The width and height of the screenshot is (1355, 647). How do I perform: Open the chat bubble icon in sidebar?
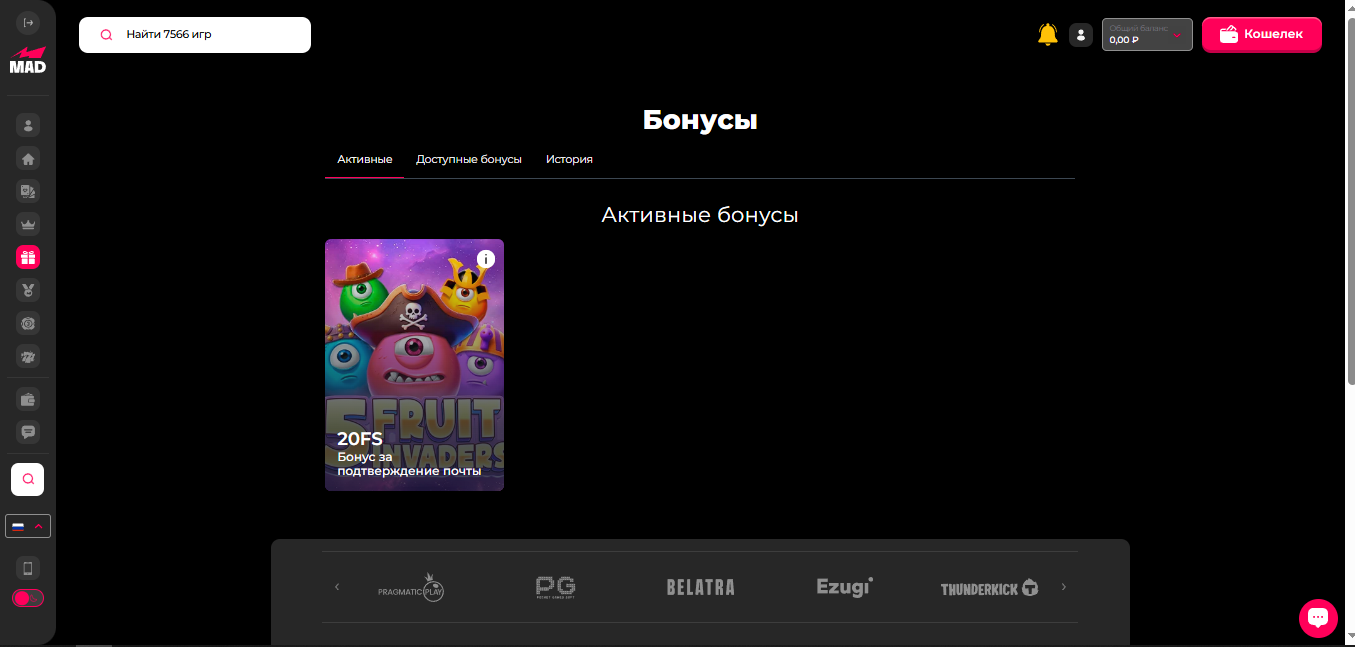tap(28, 432)
